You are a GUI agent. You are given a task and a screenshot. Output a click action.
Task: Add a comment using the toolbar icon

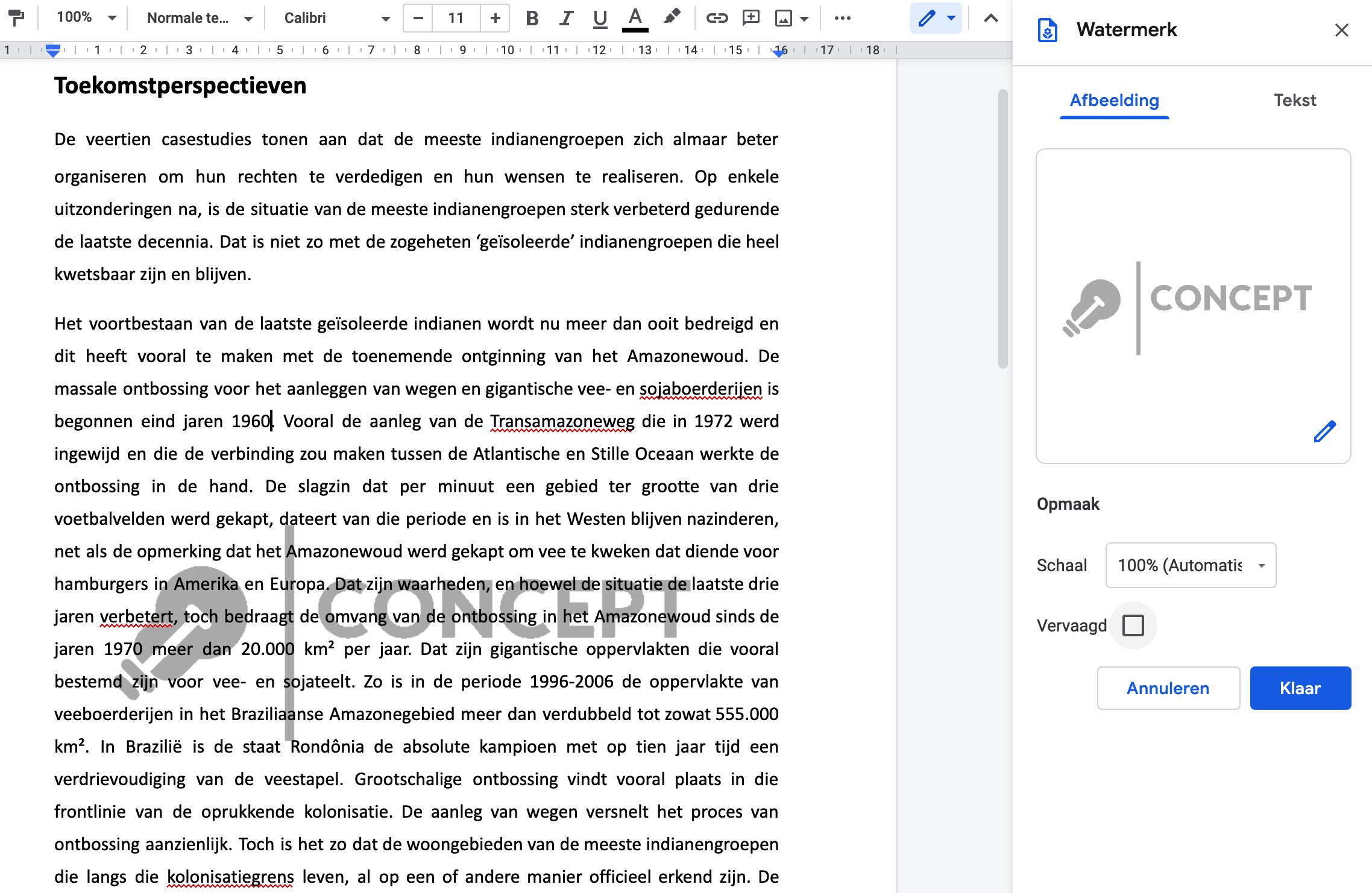[x=751, y=18]
